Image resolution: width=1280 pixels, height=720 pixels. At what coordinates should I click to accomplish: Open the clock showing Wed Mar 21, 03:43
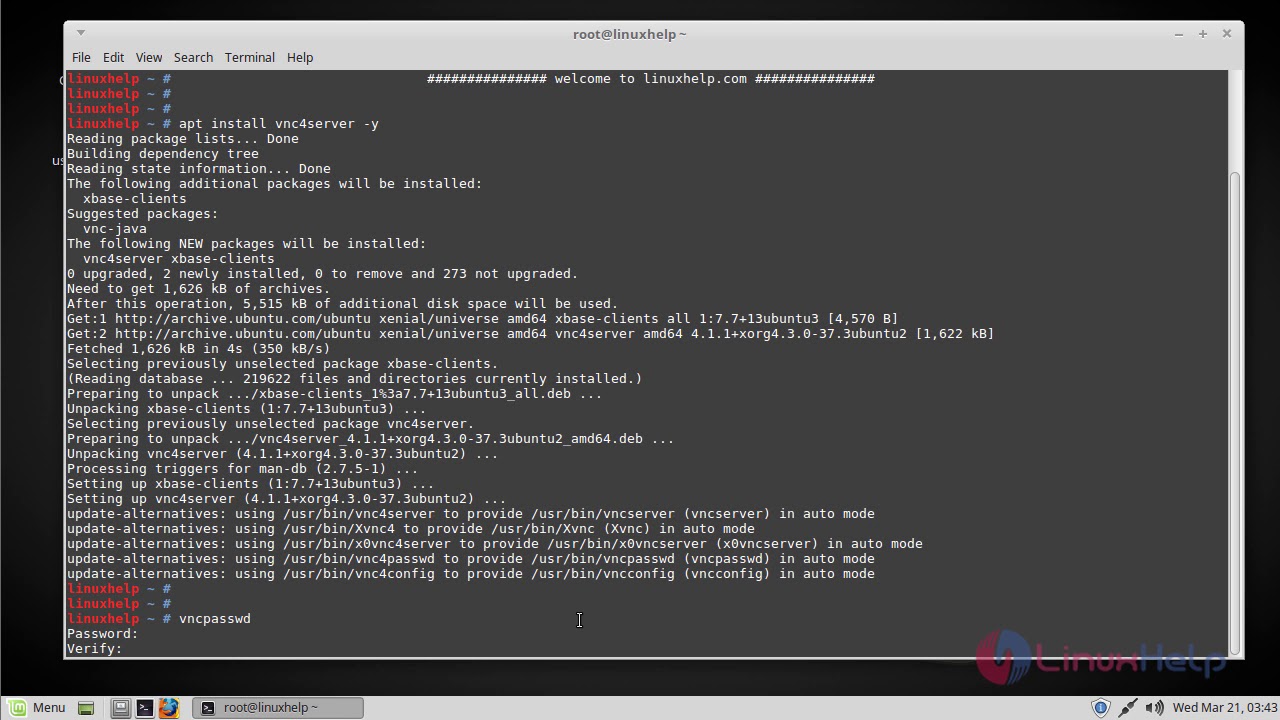[1225, 708]
